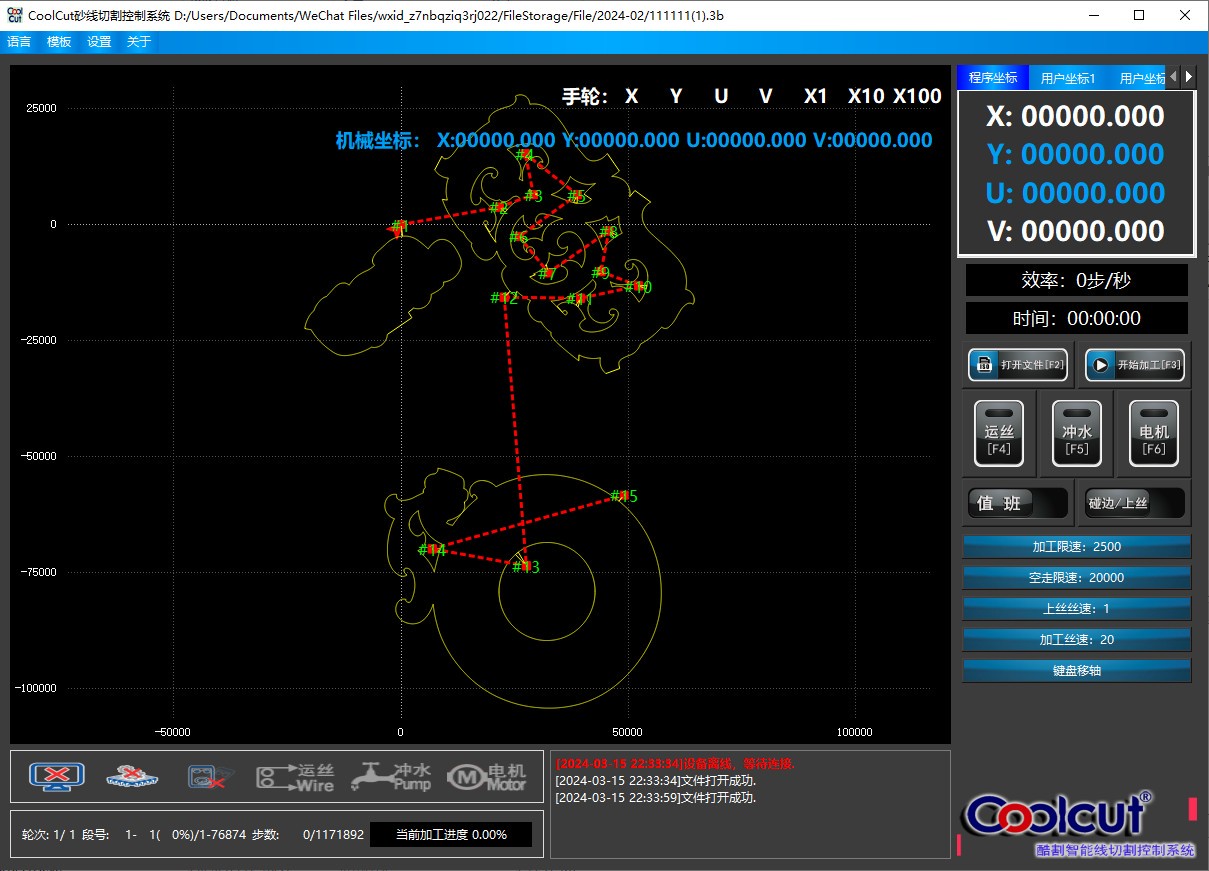Switch to the 用户坐标1 tab
Screen dimensions: 1209x871
(1068, 78)
